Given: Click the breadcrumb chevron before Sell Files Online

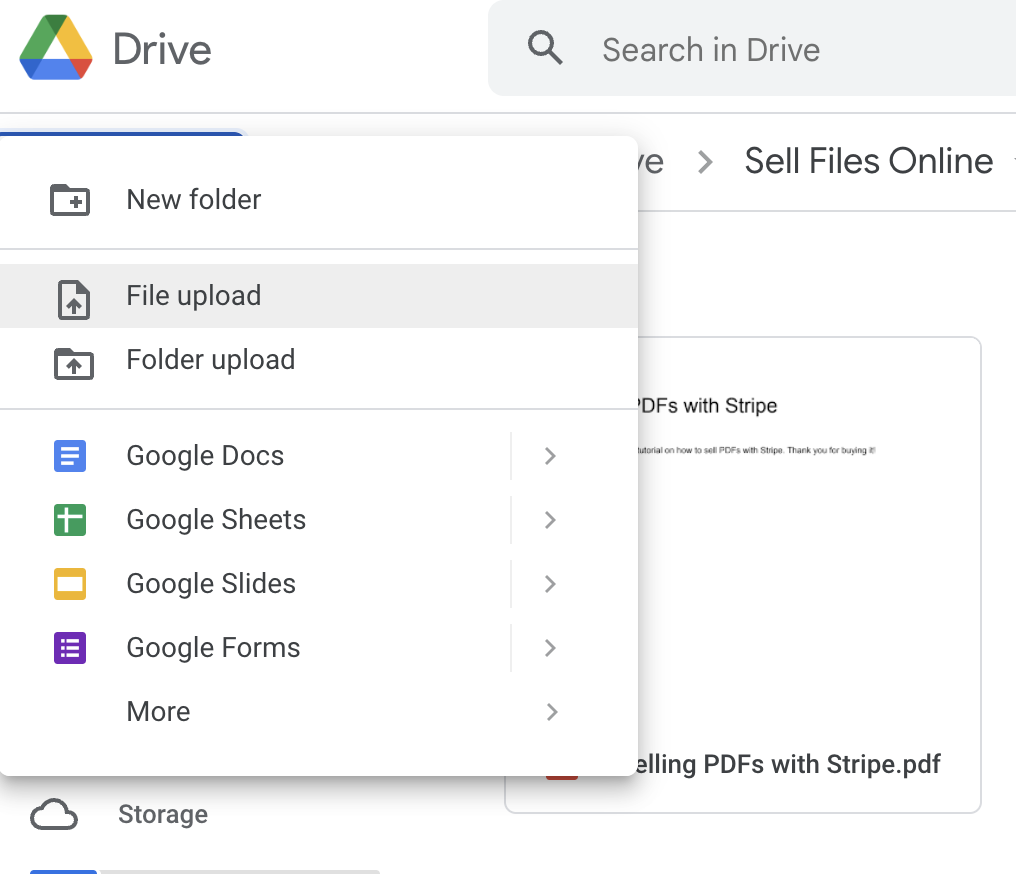Looking at the screenshot, I should pos(705,162).
